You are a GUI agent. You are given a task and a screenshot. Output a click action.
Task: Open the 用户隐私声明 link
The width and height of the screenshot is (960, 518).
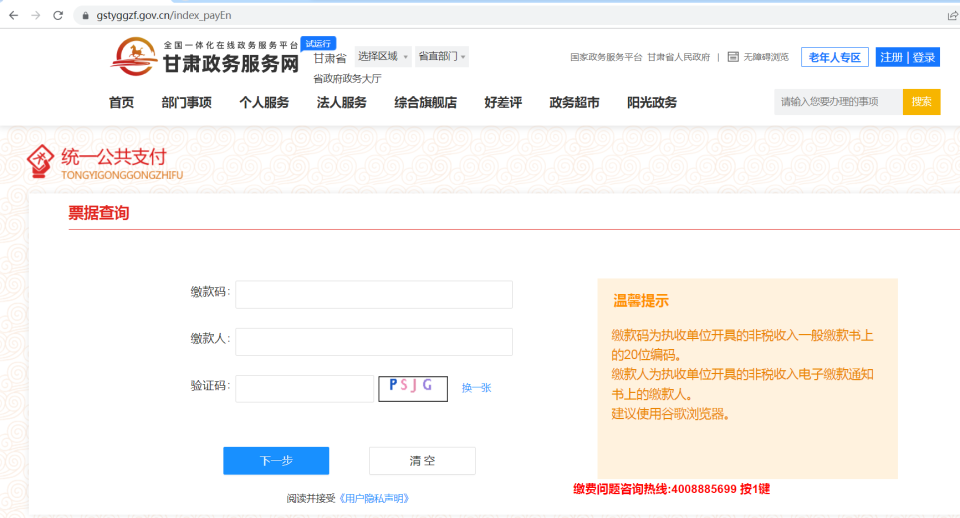(x=374, y=498)
